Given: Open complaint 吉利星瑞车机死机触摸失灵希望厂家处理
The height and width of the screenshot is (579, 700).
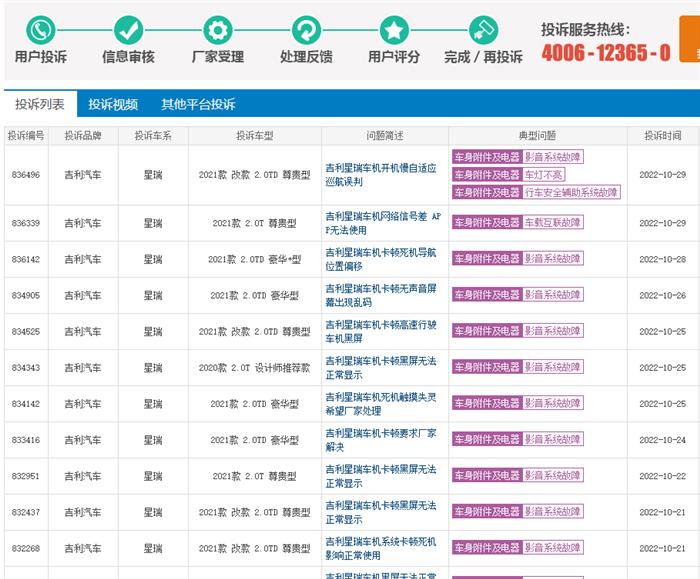Looking at the screenshot, I should pos(381,404).
